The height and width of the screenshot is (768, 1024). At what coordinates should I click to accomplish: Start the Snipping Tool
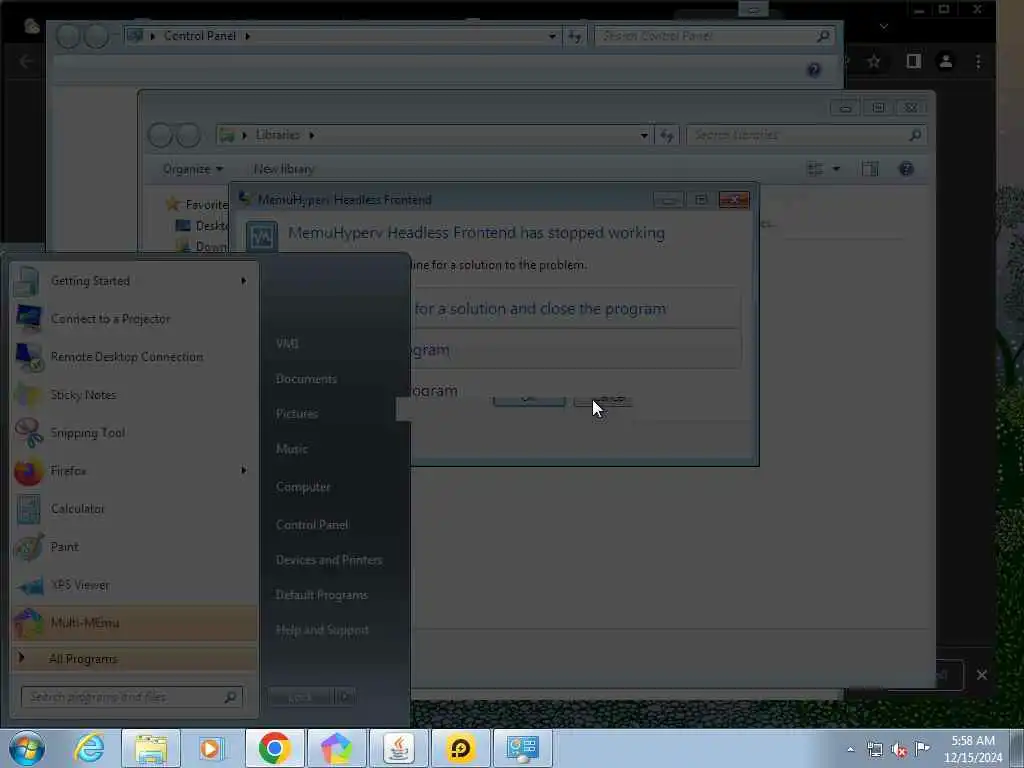tap(134, 433)
